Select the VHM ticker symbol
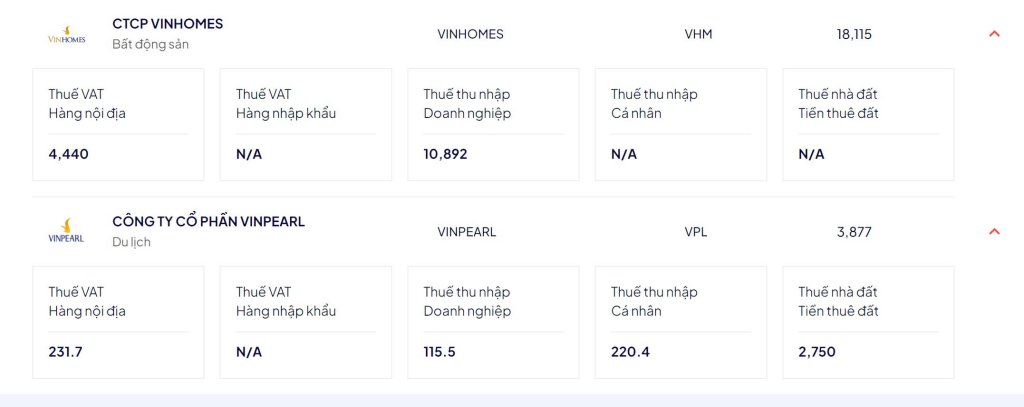 pos(698,34)
